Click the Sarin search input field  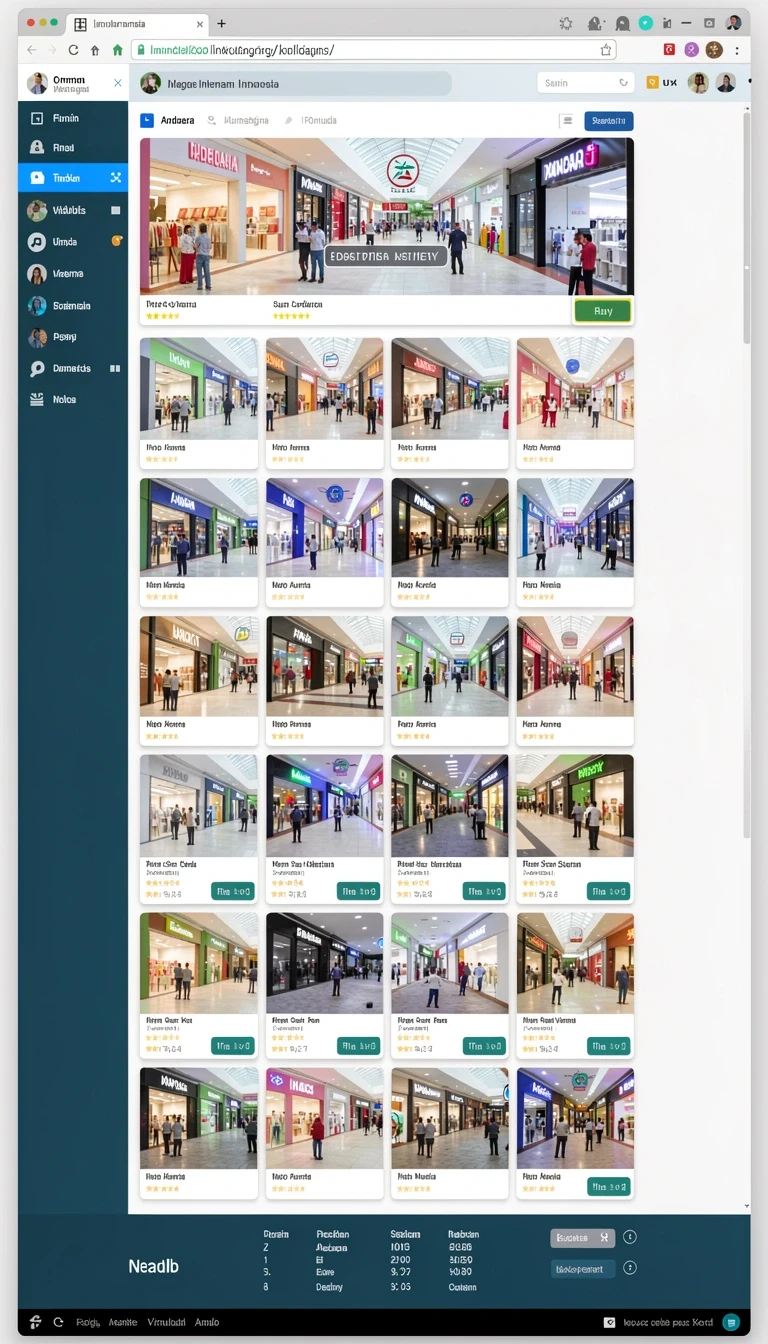(x=586, y=83)
